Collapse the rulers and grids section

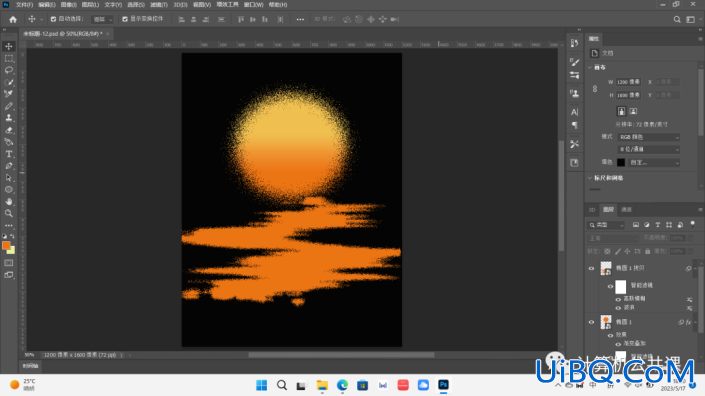click(590, 178)
